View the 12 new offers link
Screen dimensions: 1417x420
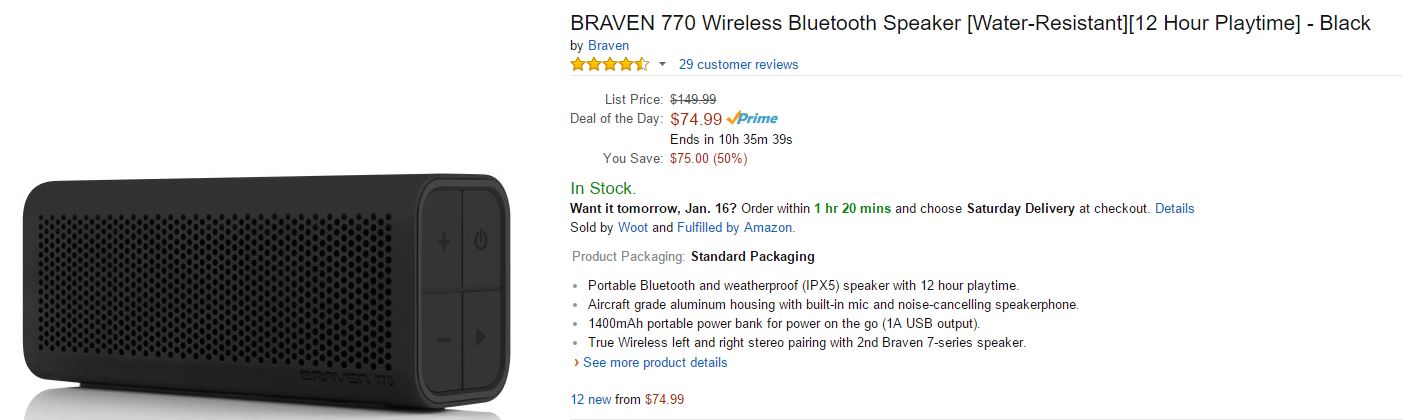click(590, 399)
